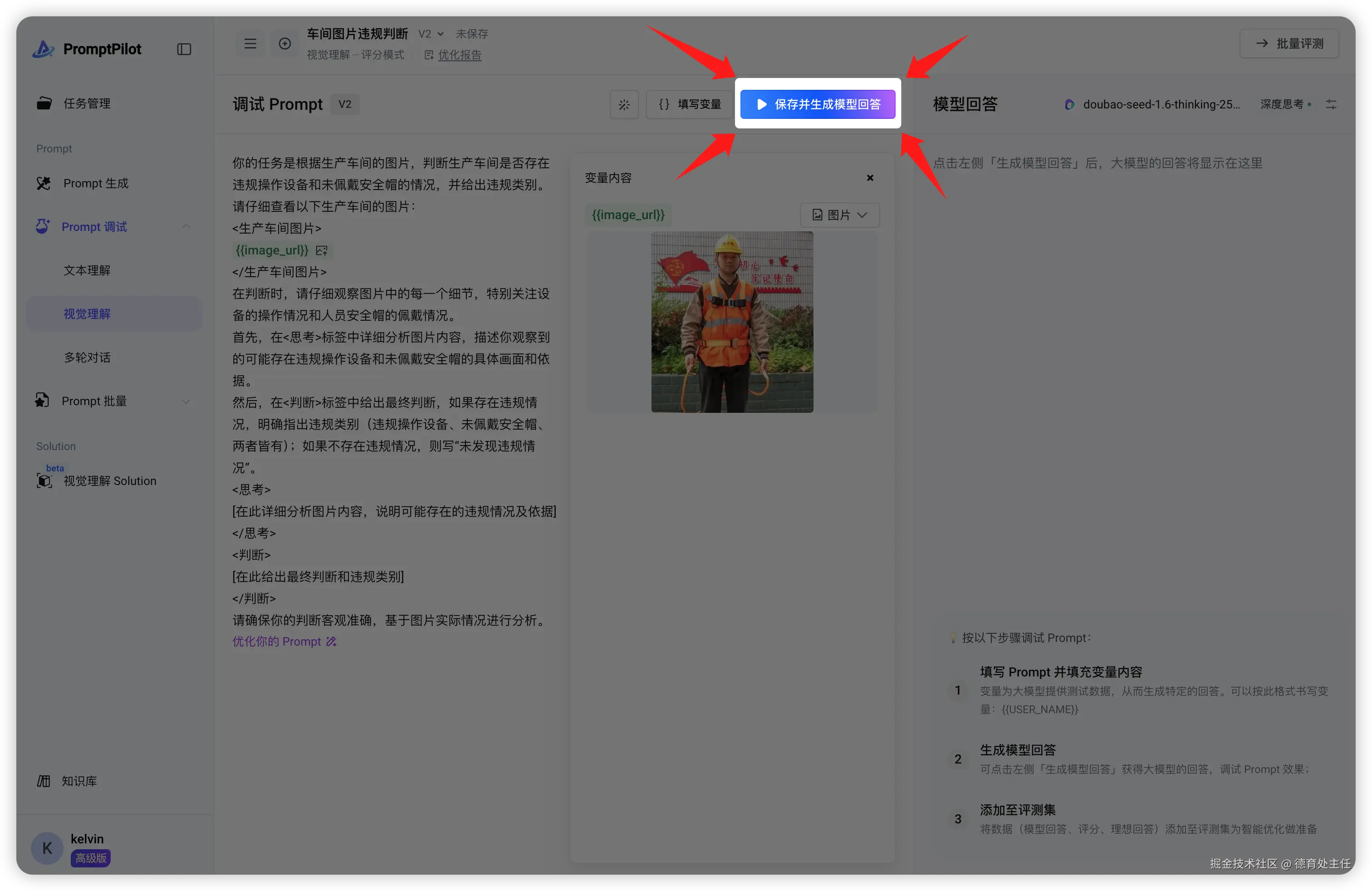
Task: Click the worker photo thumbnail
Action: (732, 322)
